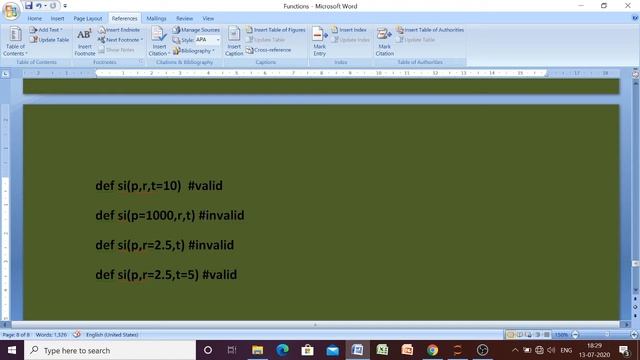Click Update Table in Table of Contents group
Screen dimensions: 640x360
tap(49, 40)
